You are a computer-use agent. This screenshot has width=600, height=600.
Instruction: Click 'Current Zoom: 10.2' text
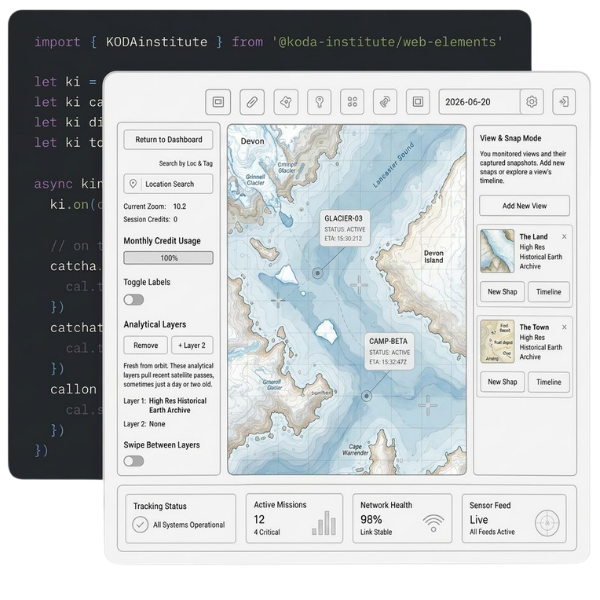155,207
